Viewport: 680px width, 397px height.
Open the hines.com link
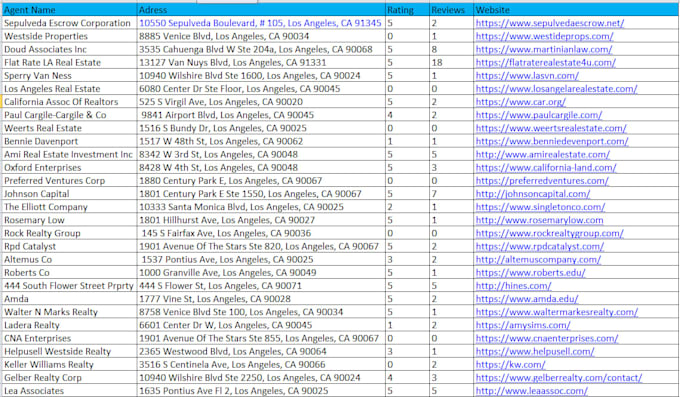coord(513,286)
